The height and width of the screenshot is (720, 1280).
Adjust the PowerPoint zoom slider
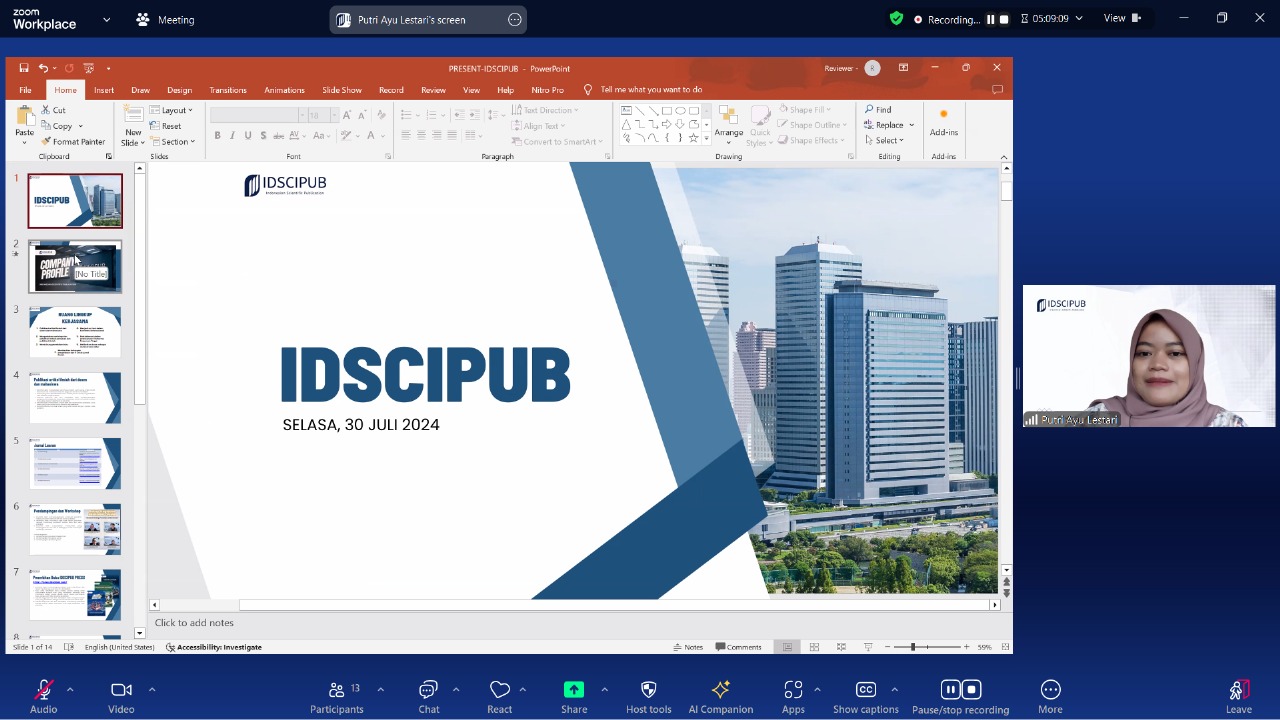point(912,647)
